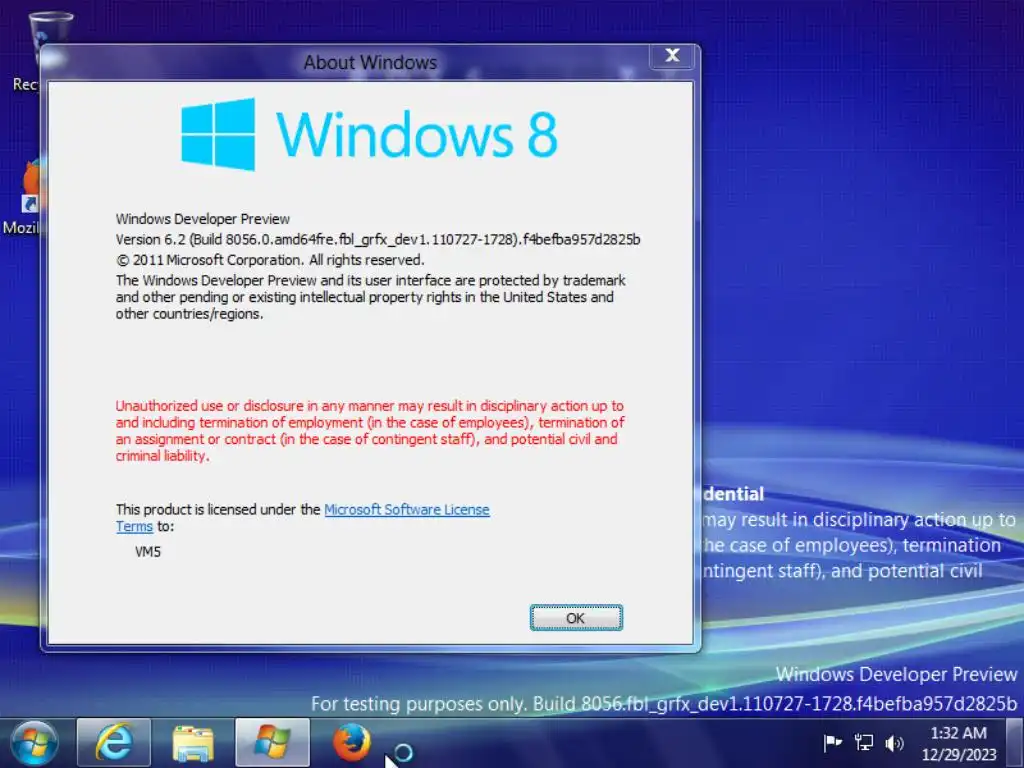Close the About Windows dialog
1024x768 pixels.
[x=673, y=56]
